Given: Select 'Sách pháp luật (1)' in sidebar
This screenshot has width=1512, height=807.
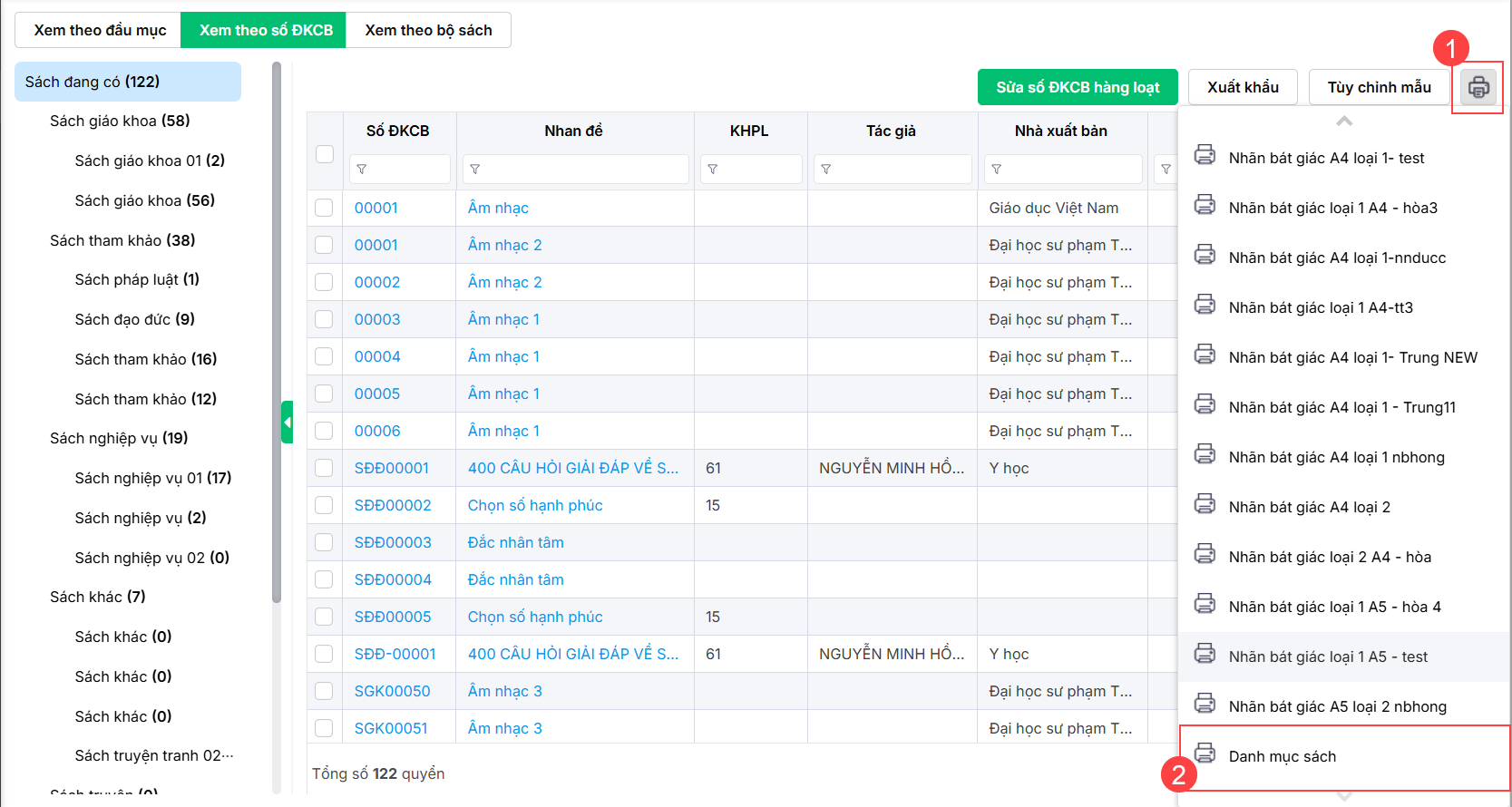Looking at the screenshot, I should [x=137, y=279].
